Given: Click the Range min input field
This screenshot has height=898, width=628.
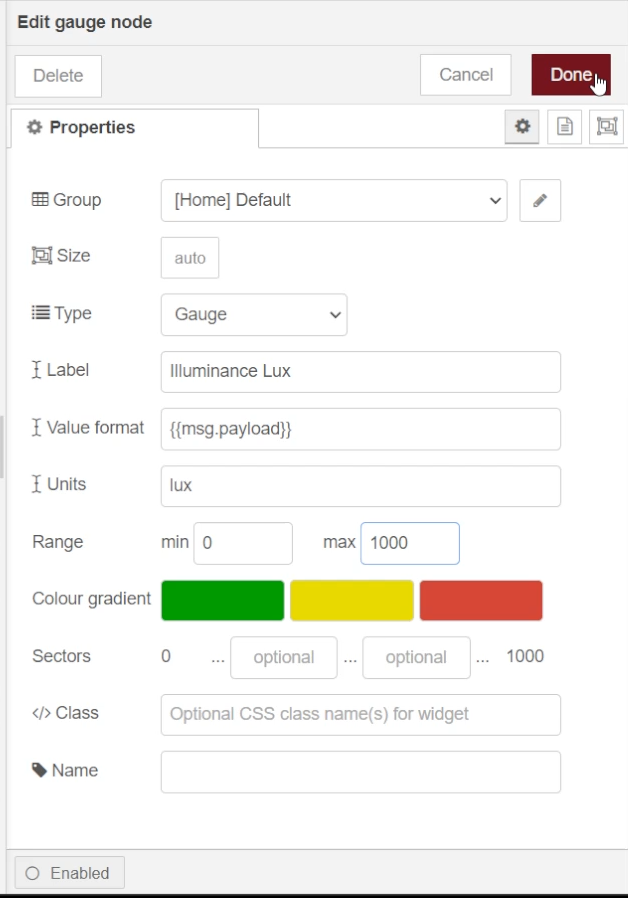Looking at the screenshot, I should [x=243, y=543].
